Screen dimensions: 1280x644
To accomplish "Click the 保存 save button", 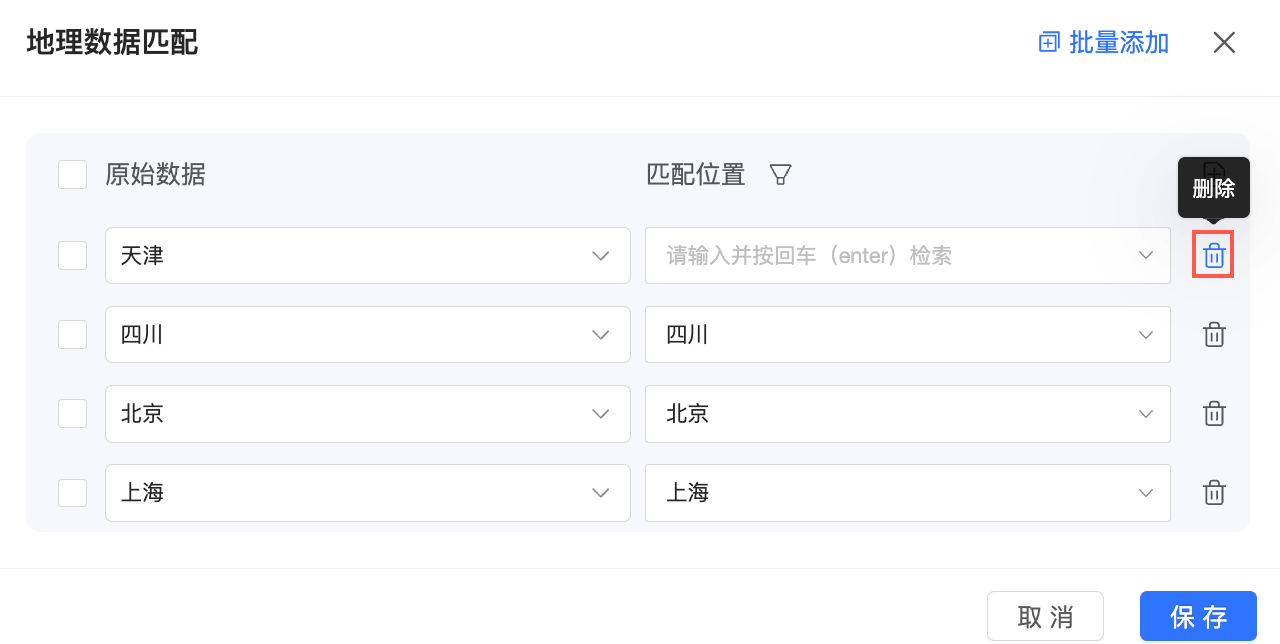I will (x=1198, y=617).
